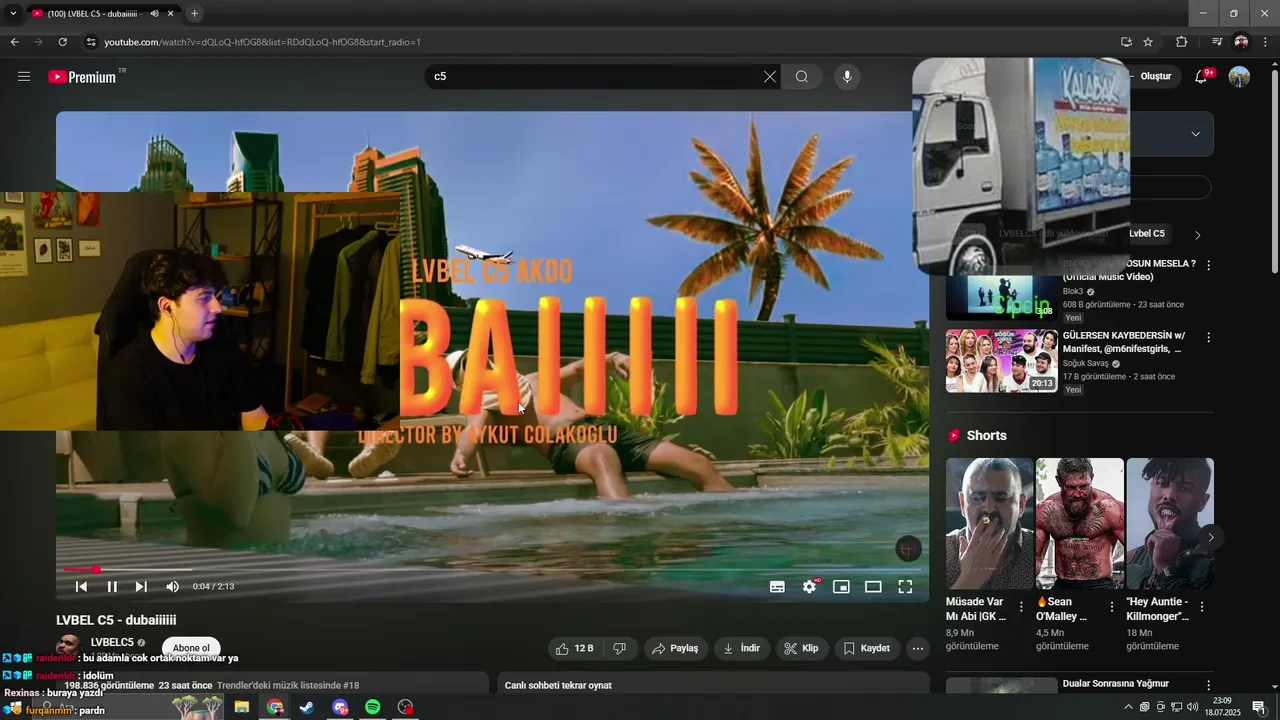Open the YouTube guide hamburger menu
Viewport: 1280px width, 720px height.
point(24,77)
